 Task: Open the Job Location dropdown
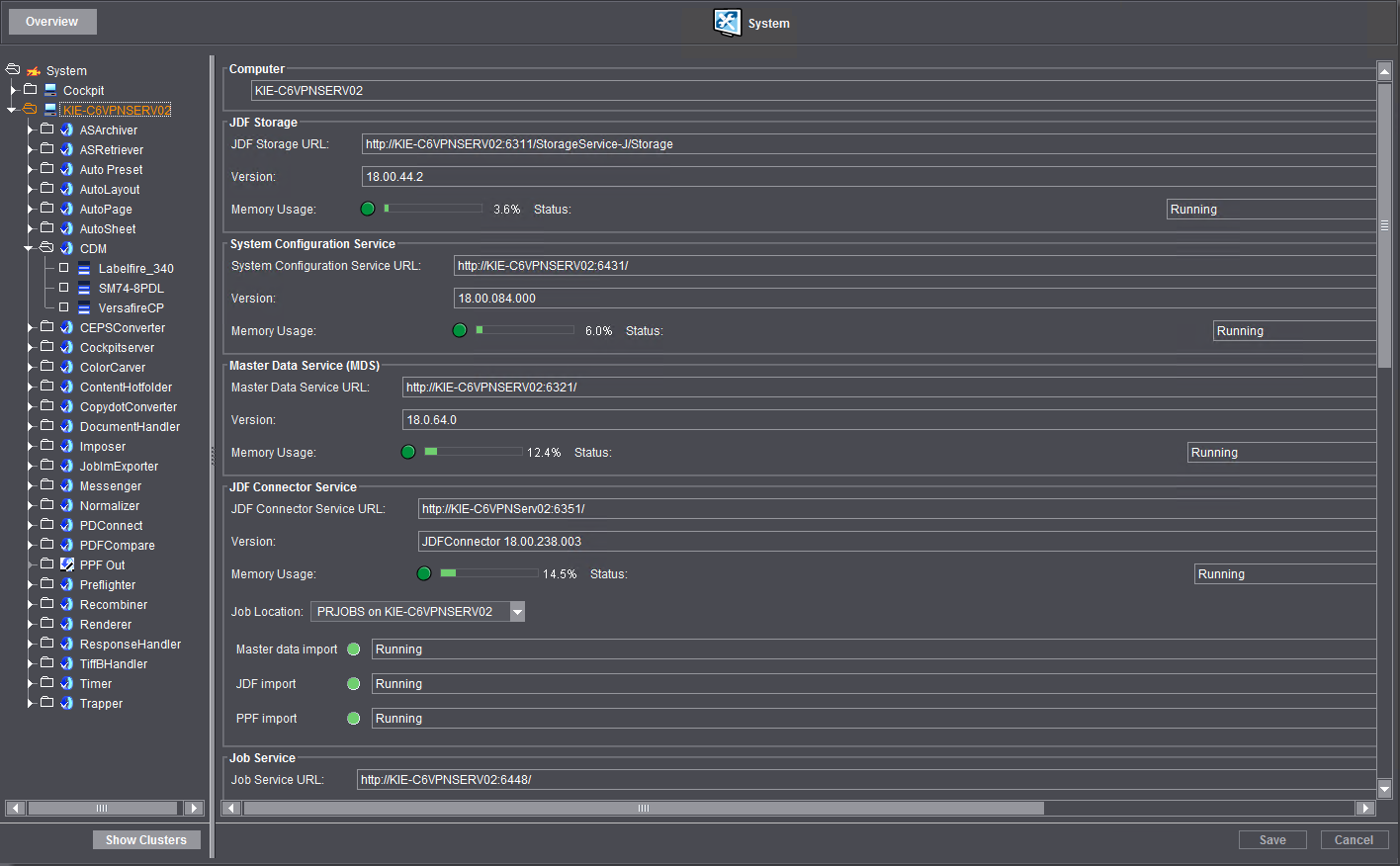click(517, 611)
